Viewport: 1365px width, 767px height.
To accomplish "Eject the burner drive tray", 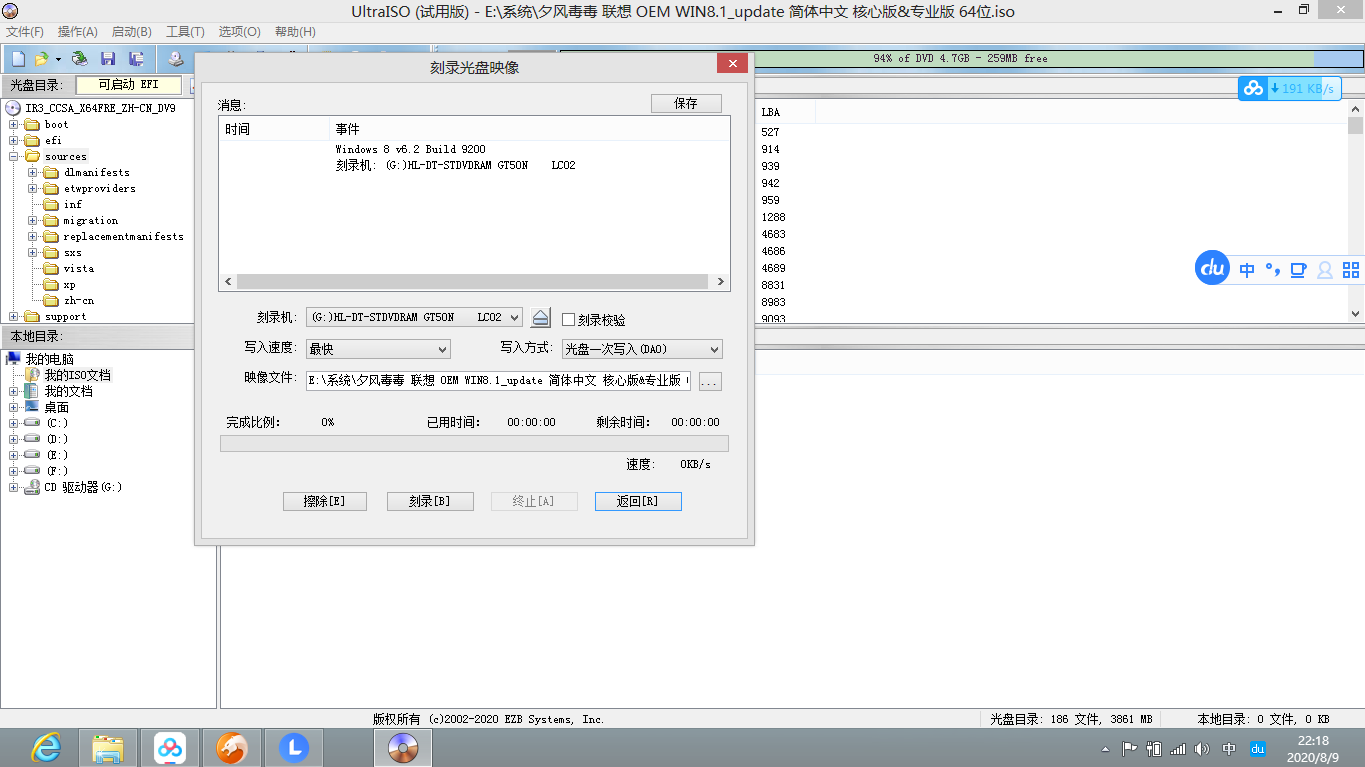I will point(540,318).
